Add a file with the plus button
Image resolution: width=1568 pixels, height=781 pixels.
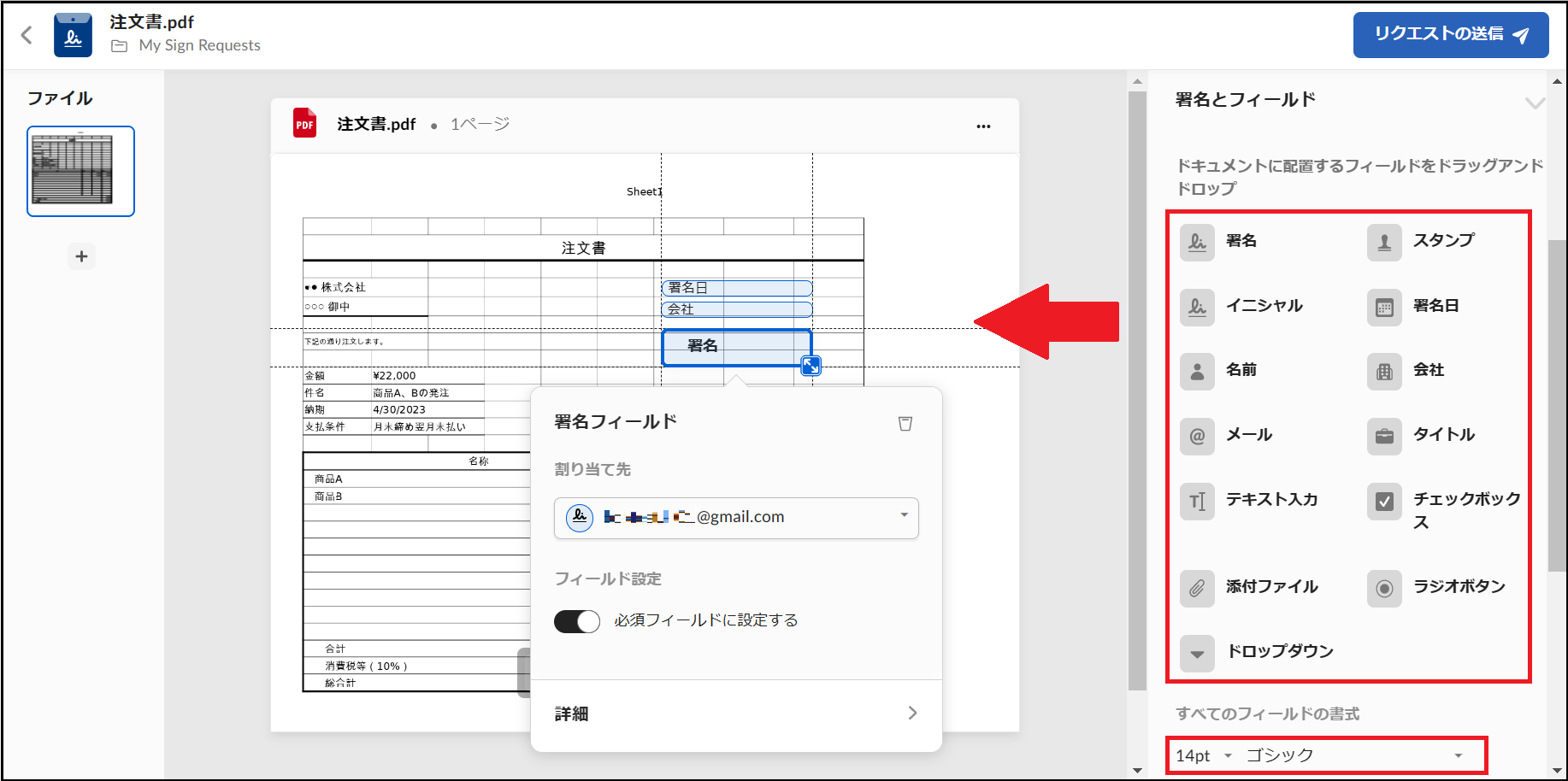81,256
